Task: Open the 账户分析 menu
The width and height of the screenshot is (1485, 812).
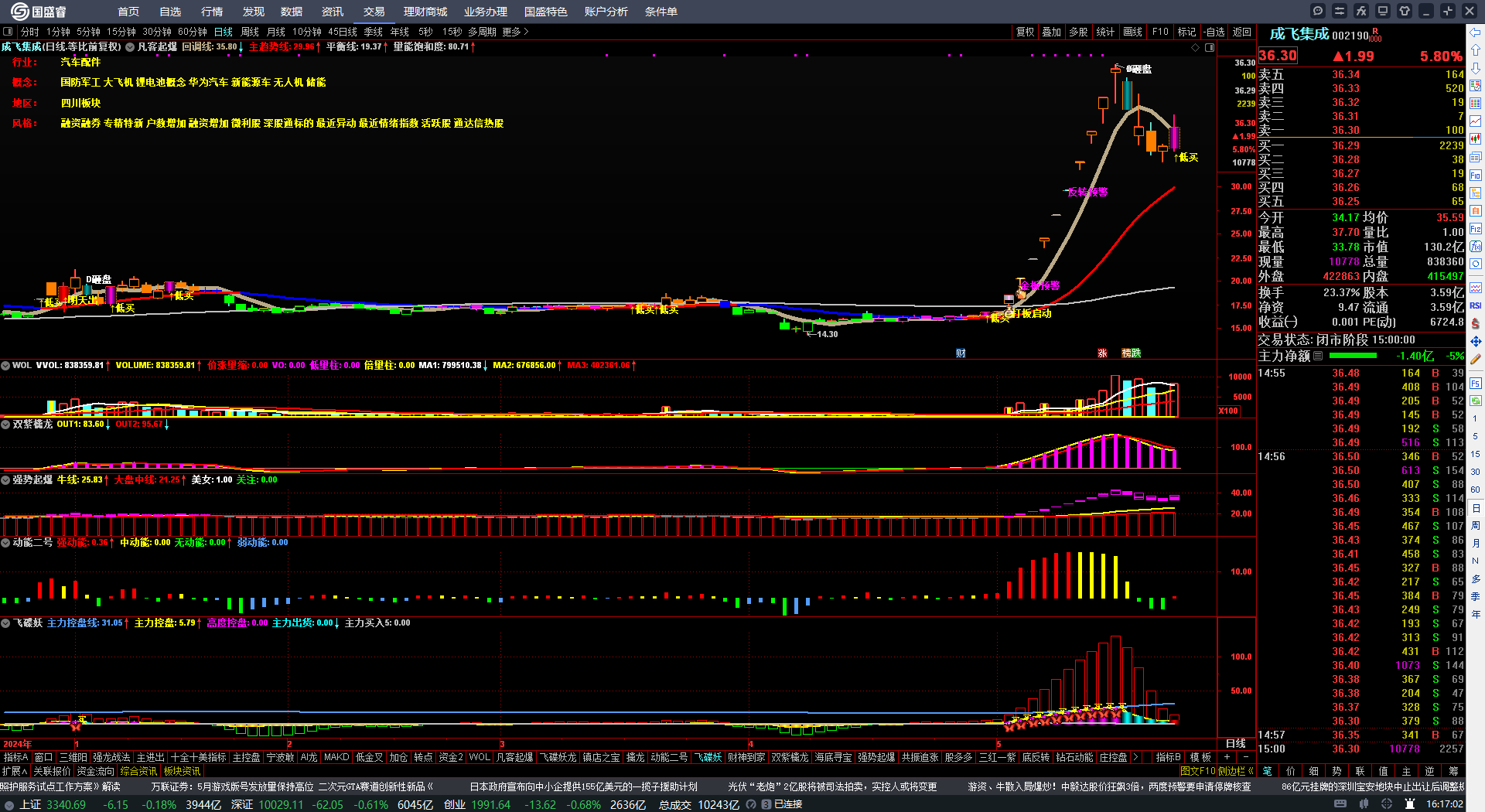Action: pyautogui.click(x=606, y=12)
